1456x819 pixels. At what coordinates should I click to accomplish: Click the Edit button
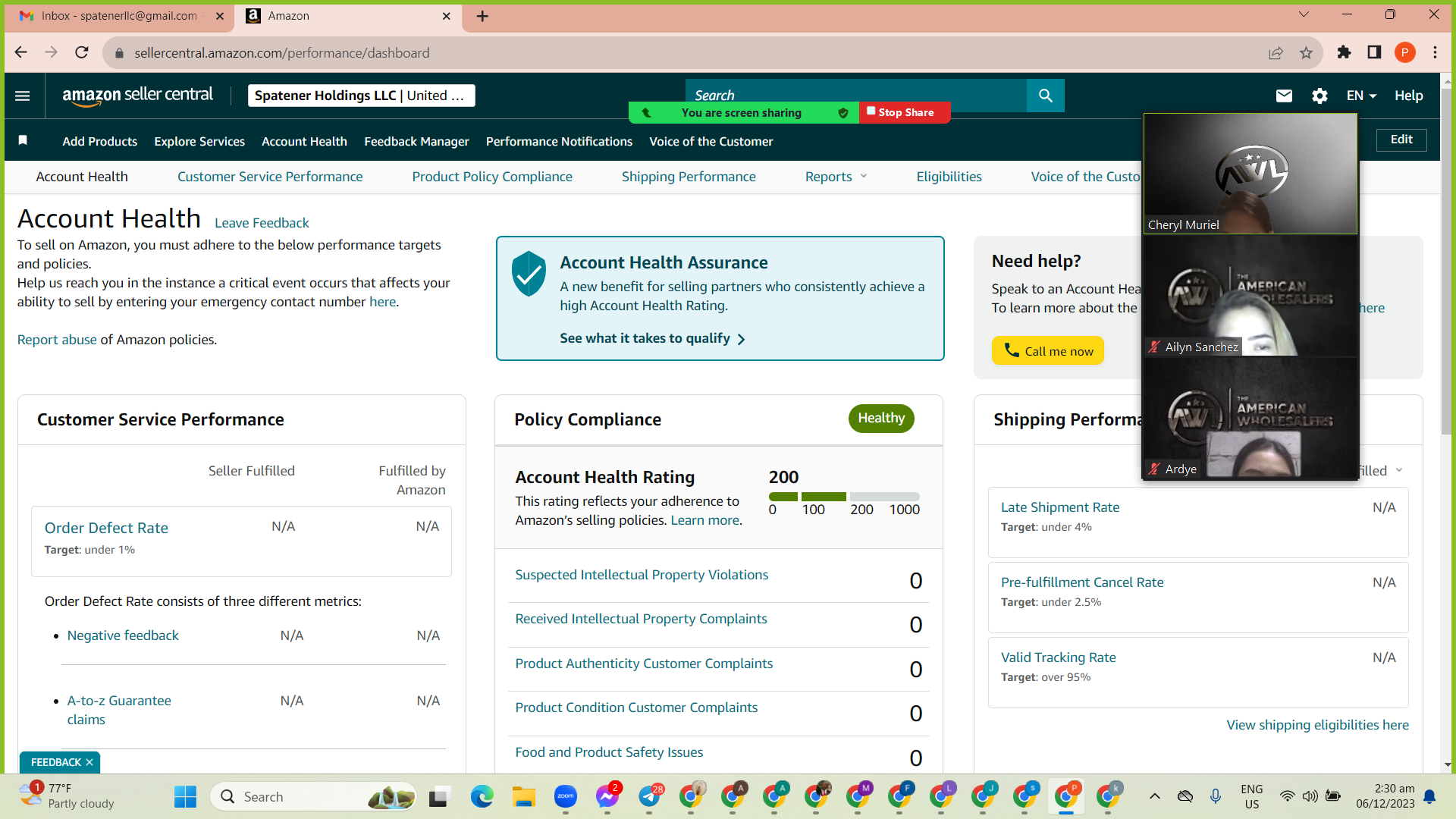pyautogui.click(x=1401, y=140)
